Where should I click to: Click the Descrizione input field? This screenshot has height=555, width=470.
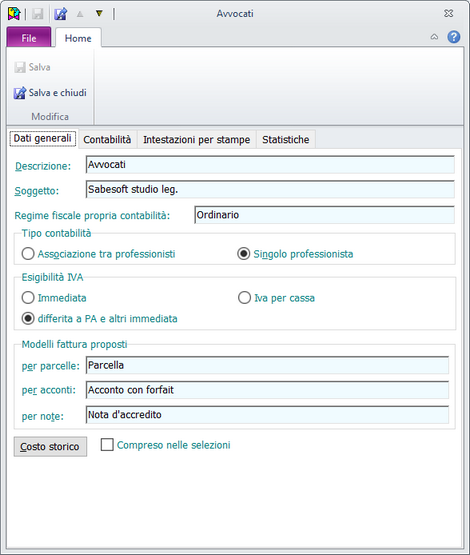coord(270,165)
